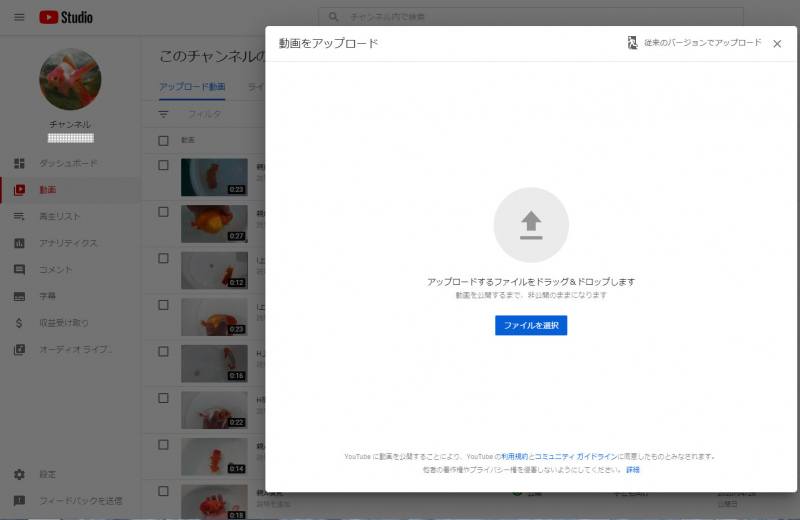The height and width of the screenshot is (520, 800).
Task: Open the hamburger navigation menu
Action: pyautogui.click(x=19, y=17)
